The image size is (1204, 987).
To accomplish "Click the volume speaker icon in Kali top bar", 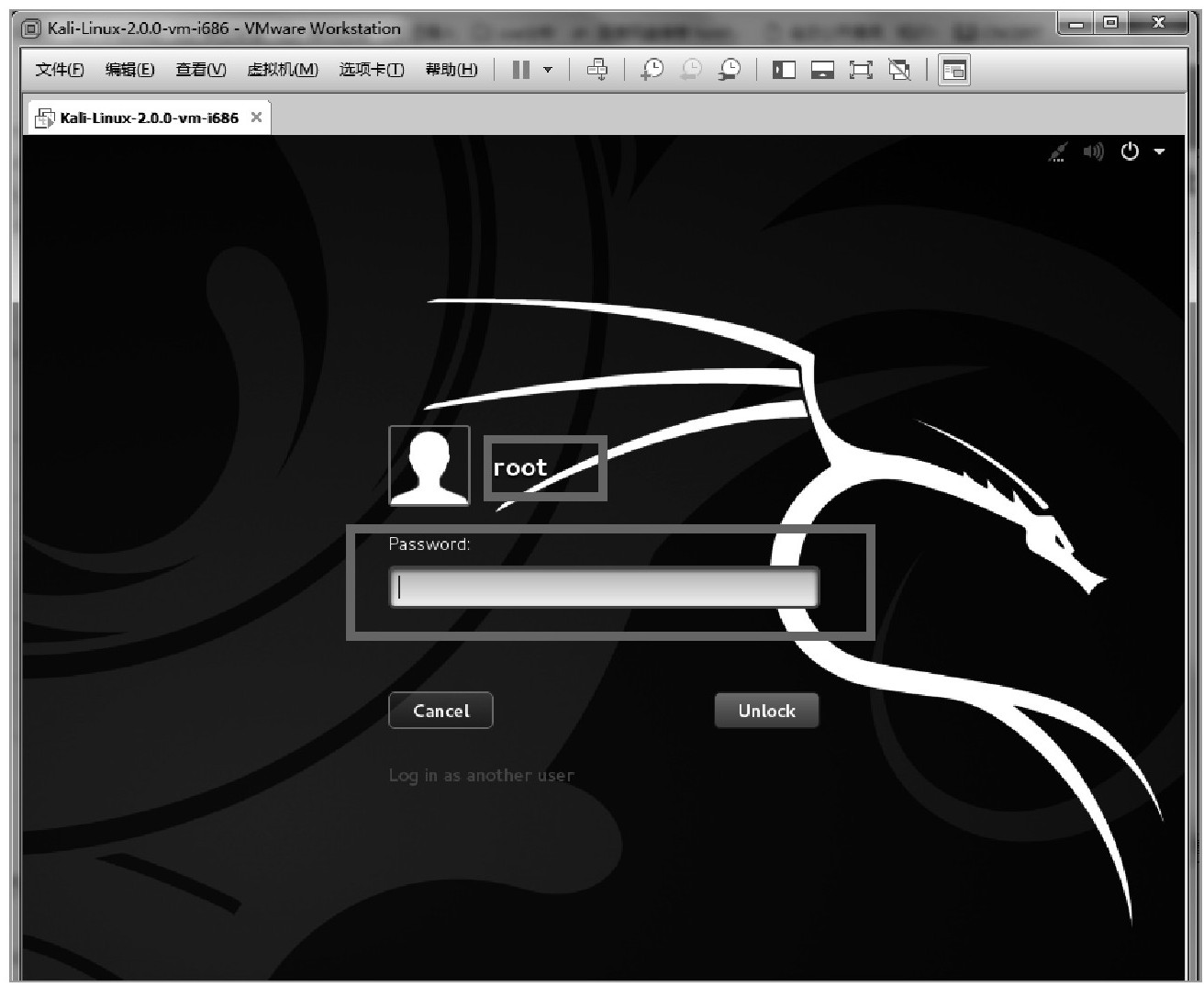I will tap(1093, 151).
